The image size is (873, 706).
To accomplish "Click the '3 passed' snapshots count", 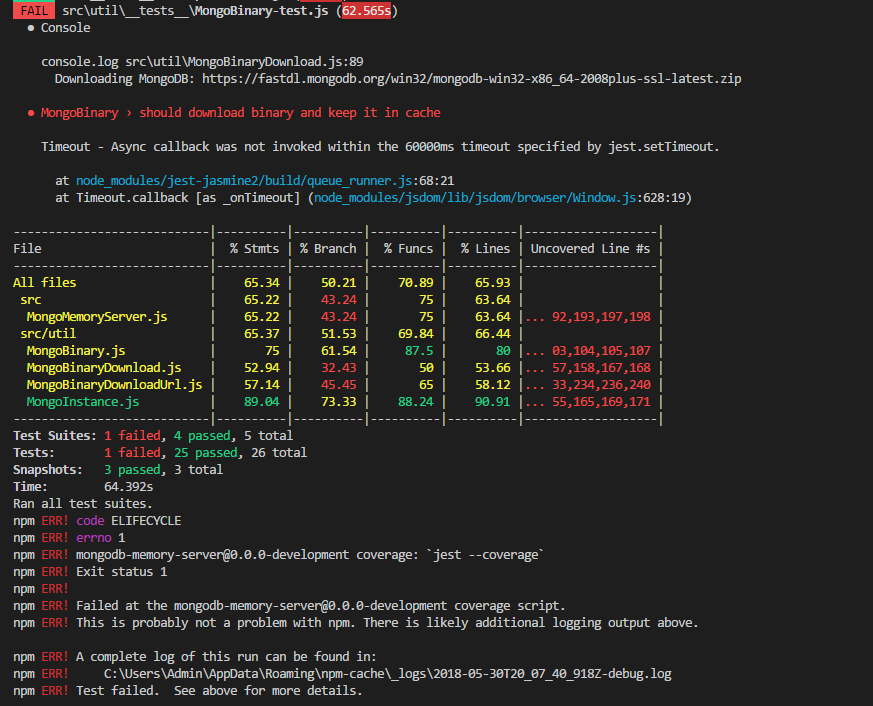I will (x=132, y=470).
